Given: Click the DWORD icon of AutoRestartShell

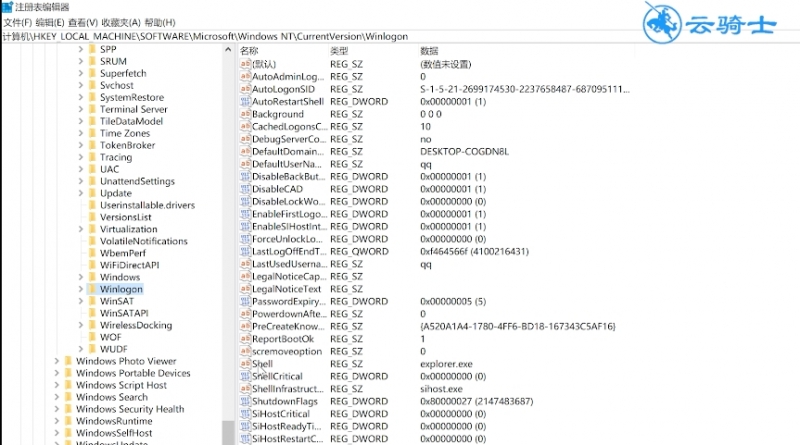Looking at the screenshot, I should 245,102.
